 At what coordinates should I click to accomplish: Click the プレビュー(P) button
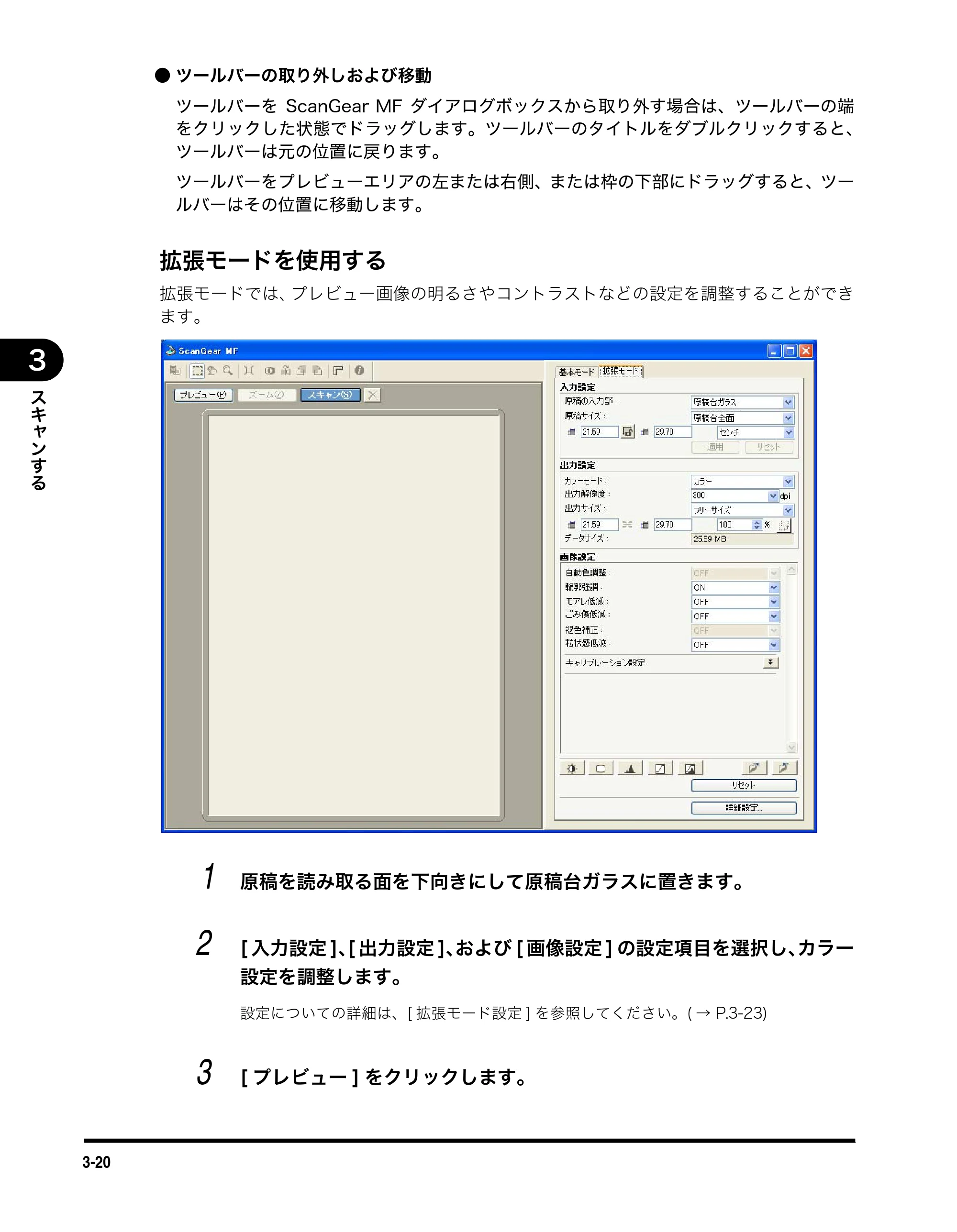point(203,395)
